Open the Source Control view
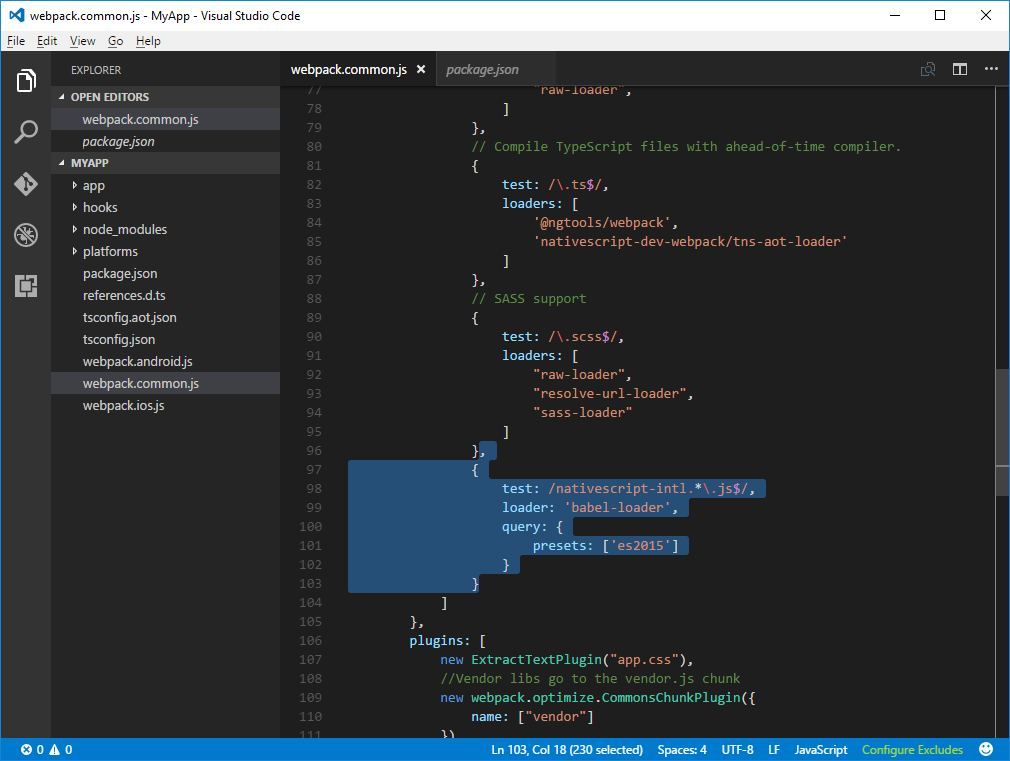The width and height of the screenshot is (1010, 761). click(26, 184)
